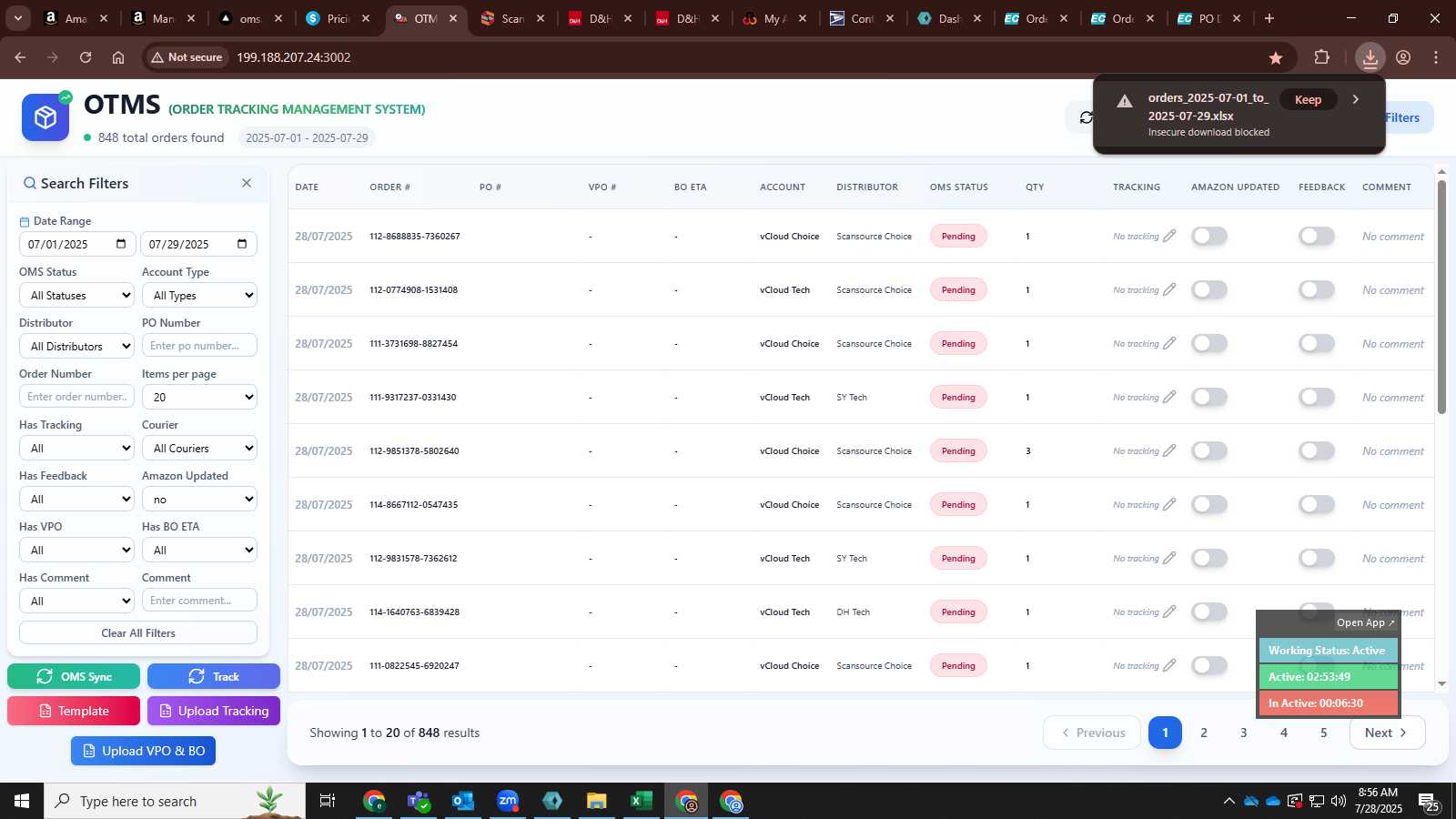Click the Order Number input field
Image resolution: width=1456 pixels, height=819 pixels.
pyautogui.click(x=77, y=397)
